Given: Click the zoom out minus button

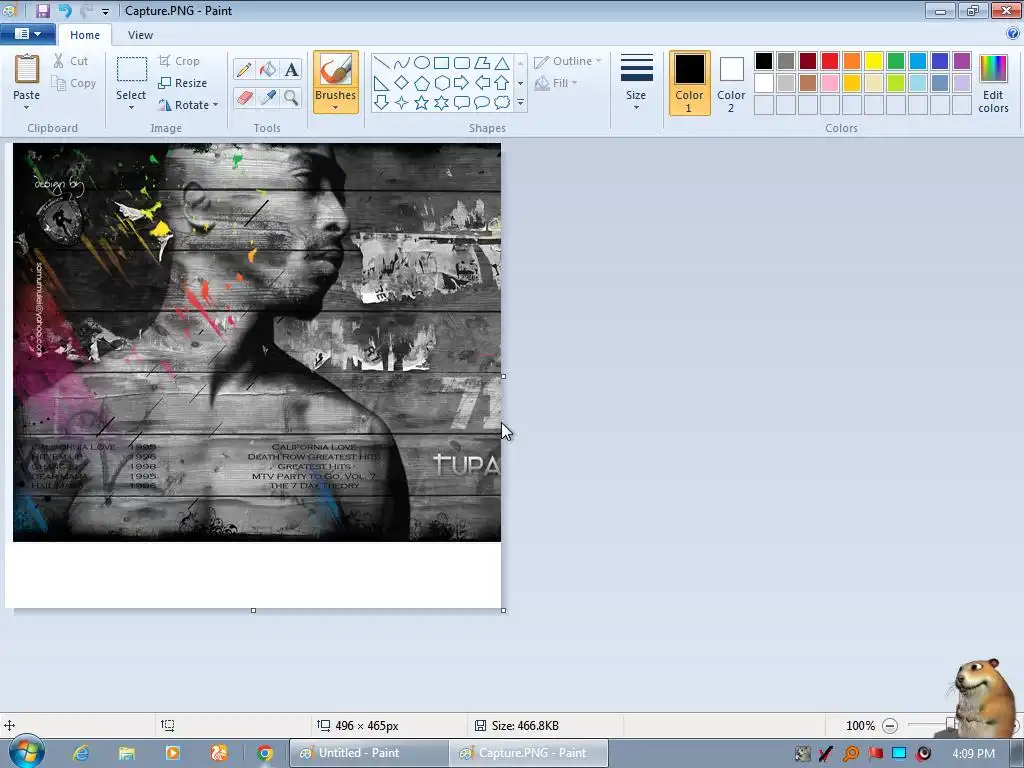Looking at the screenshot, I should 889,726.
